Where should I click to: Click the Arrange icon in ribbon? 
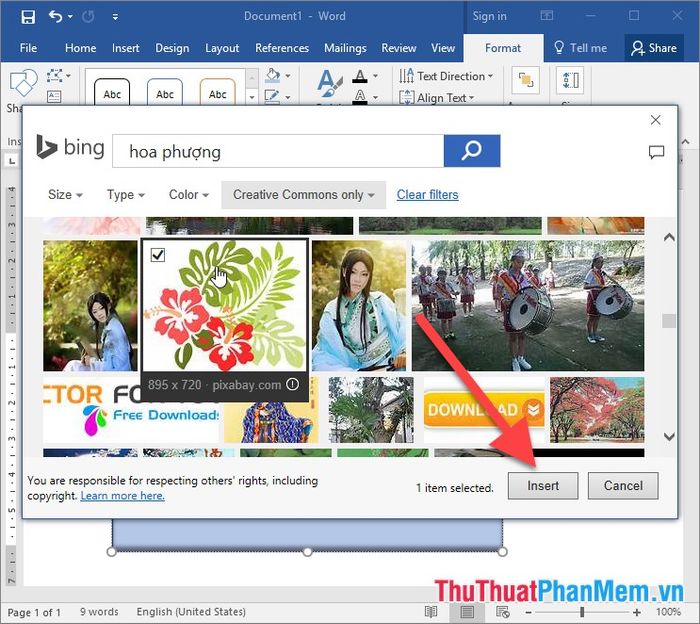point(525,80)
